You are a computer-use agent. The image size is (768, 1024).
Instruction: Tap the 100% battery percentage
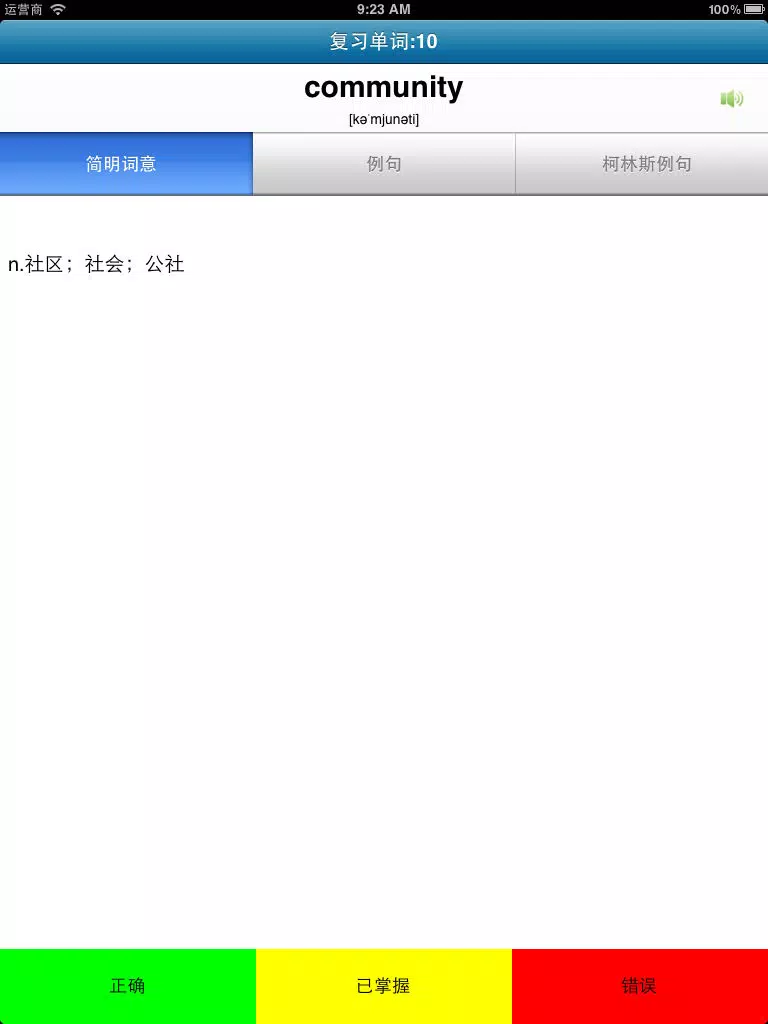(x=724, y=9)
